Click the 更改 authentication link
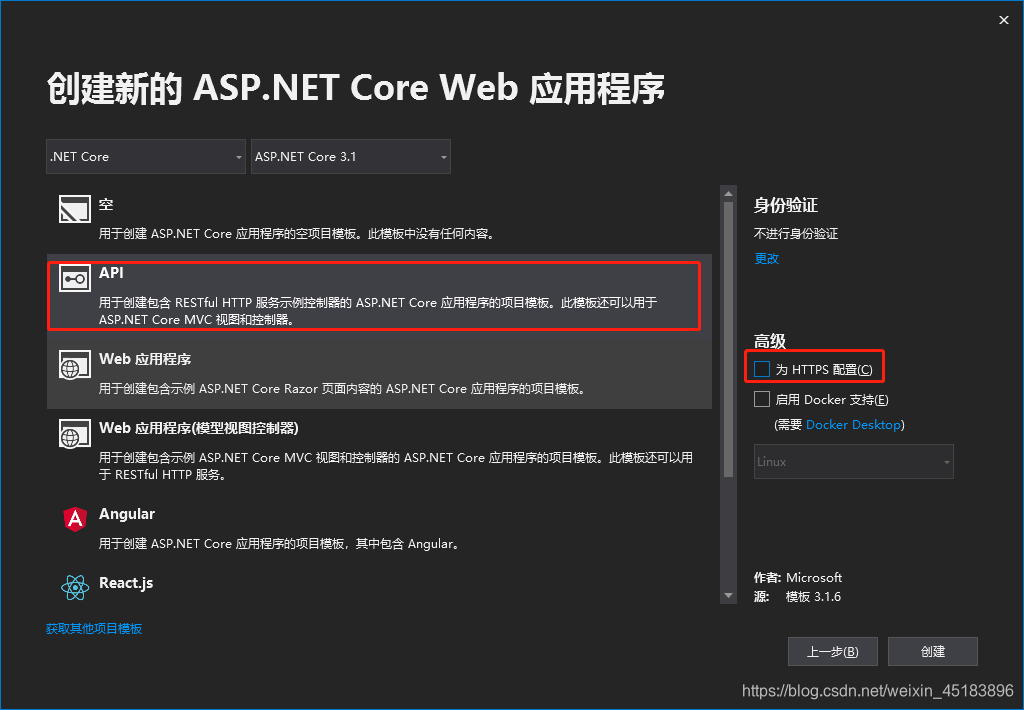 coord(767,259)
